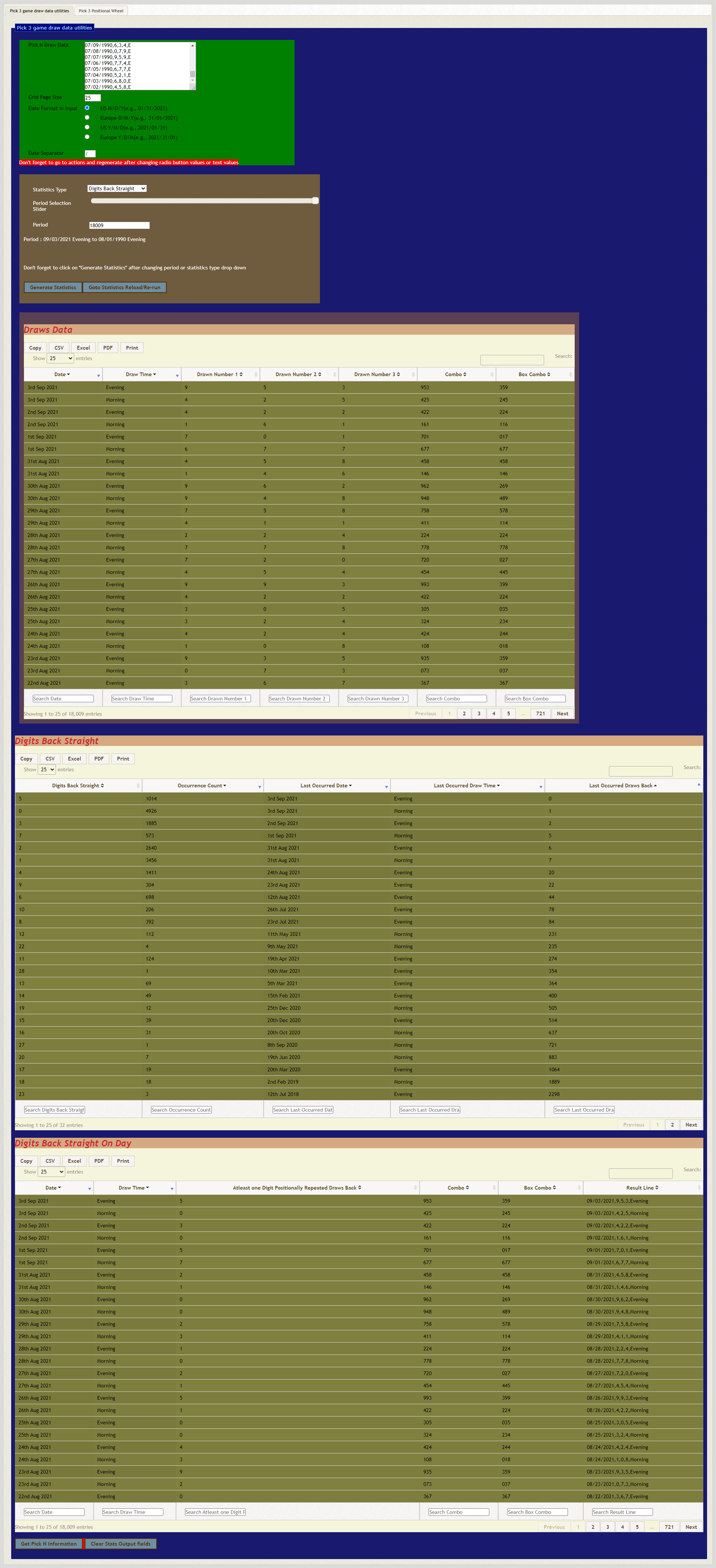The width and height of the screenshot is (716, 1568).
Task: Open Digits Back Straight show entries dropdown
Action: pos(47,769)
